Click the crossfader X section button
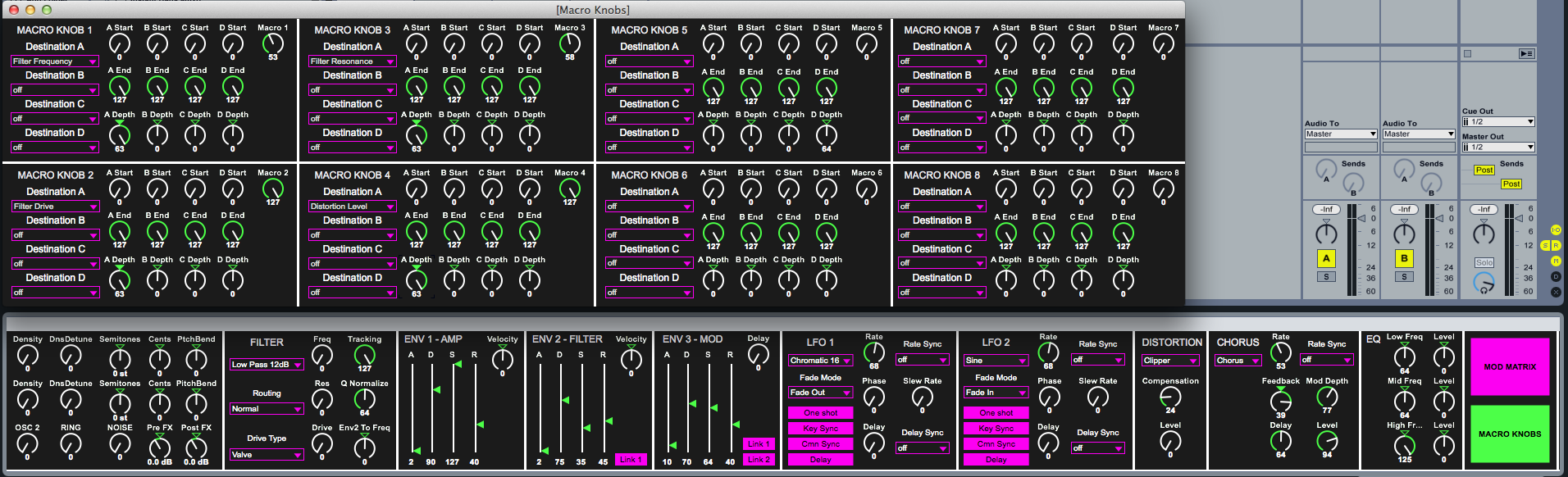This screenshot has width=1568, height=477. click(x=1555, y=292)
